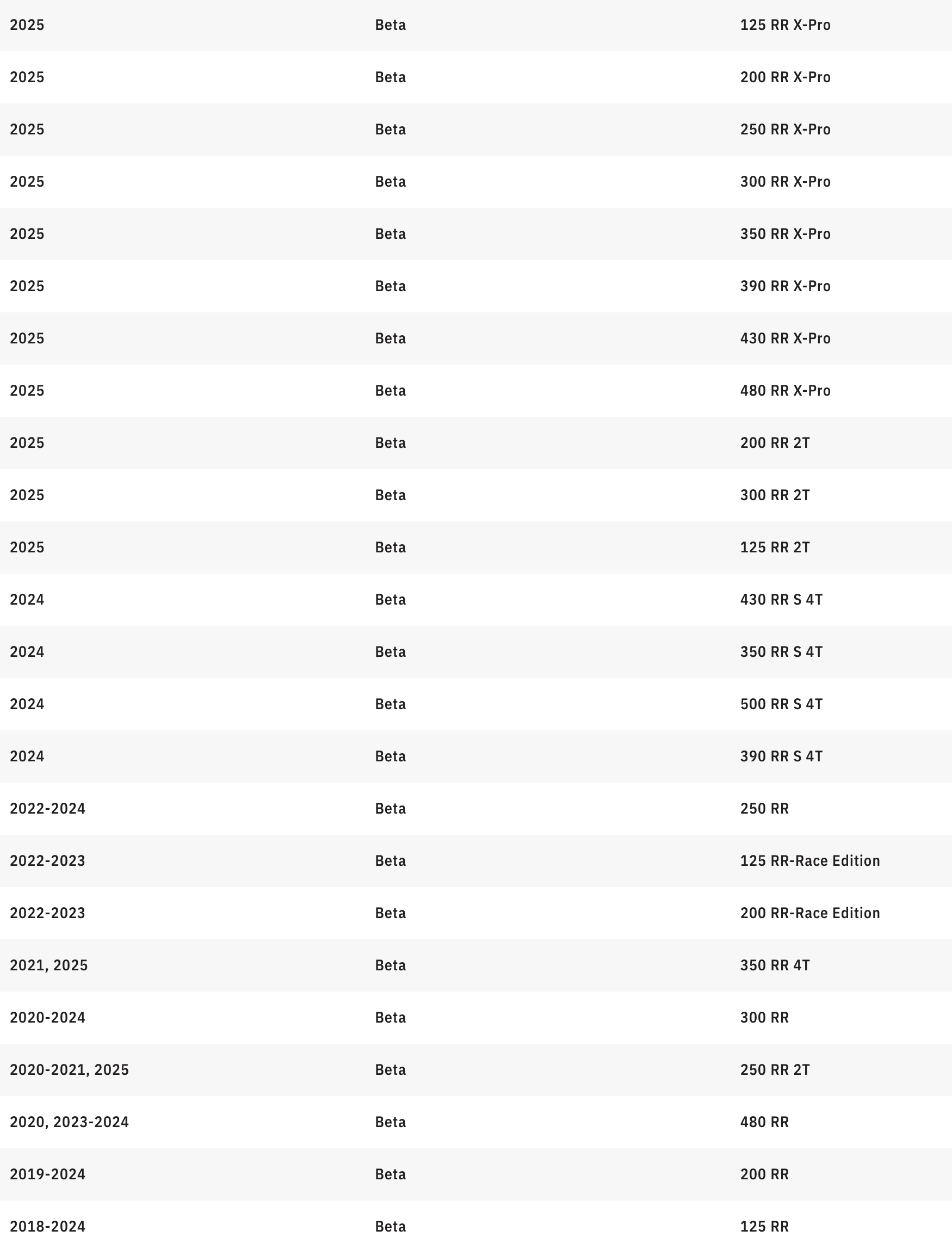Screen dimensions: 952x1243
Task: Select the 2018-2024 year range cell
Action: [x=48, y=1227]
